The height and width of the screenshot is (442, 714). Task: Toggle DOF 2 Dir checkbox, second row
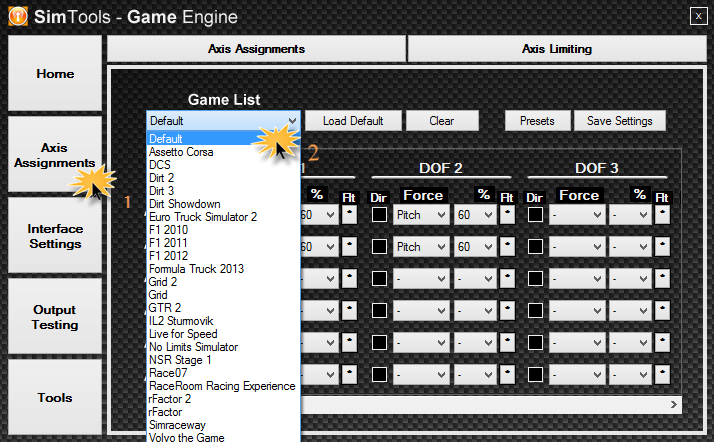tap(379, 247)
